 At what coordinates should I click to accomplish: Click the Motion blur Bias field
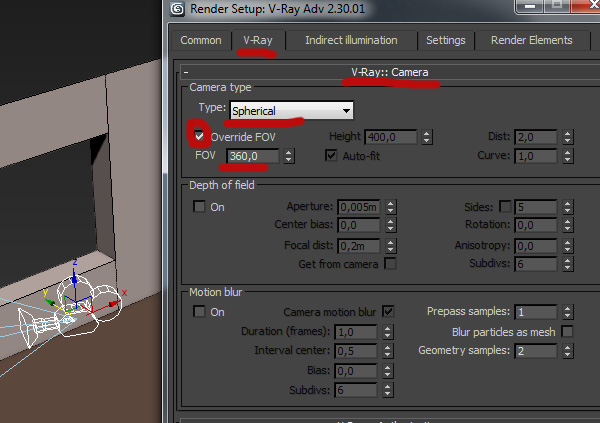point(356,371)
